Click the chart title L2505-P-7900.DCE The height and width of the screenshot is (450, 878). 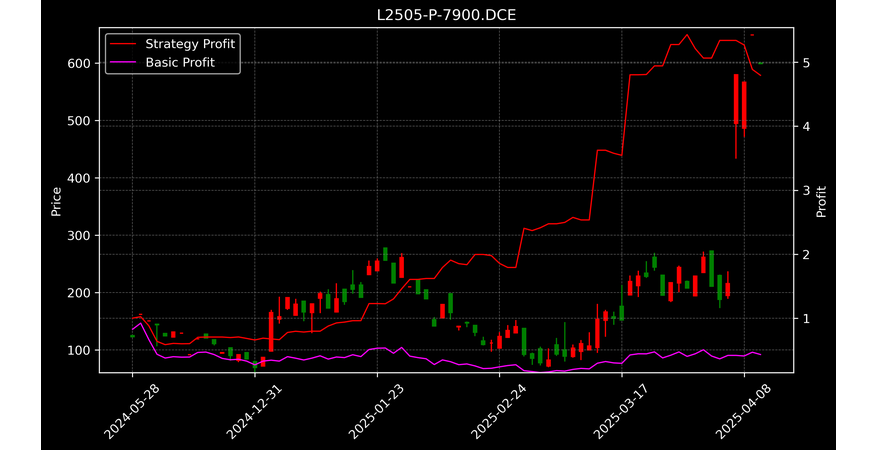(x=446, y=15)
